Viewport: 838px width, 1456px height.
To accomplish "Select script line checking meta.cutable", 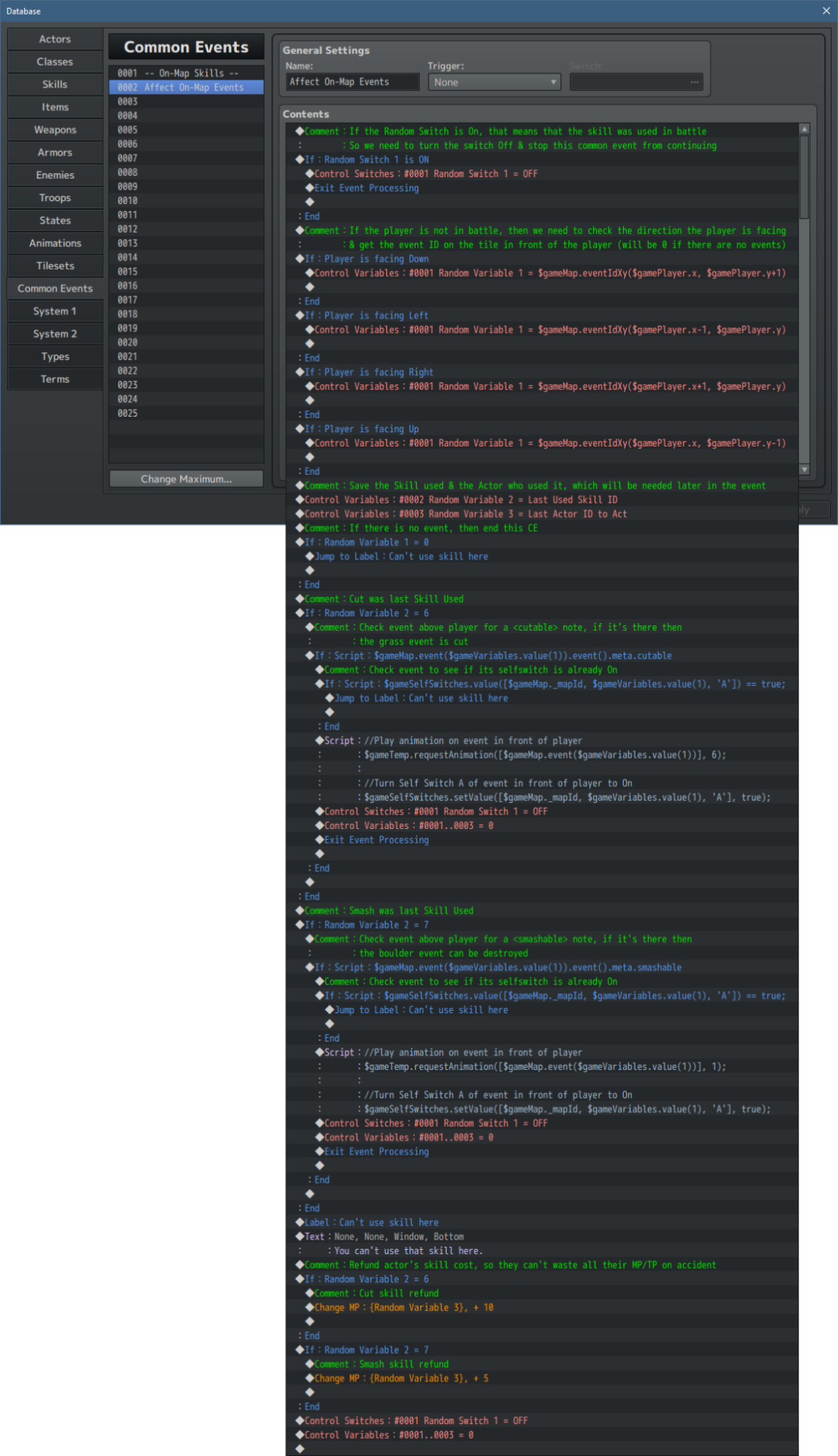I will tap(542, 656).
